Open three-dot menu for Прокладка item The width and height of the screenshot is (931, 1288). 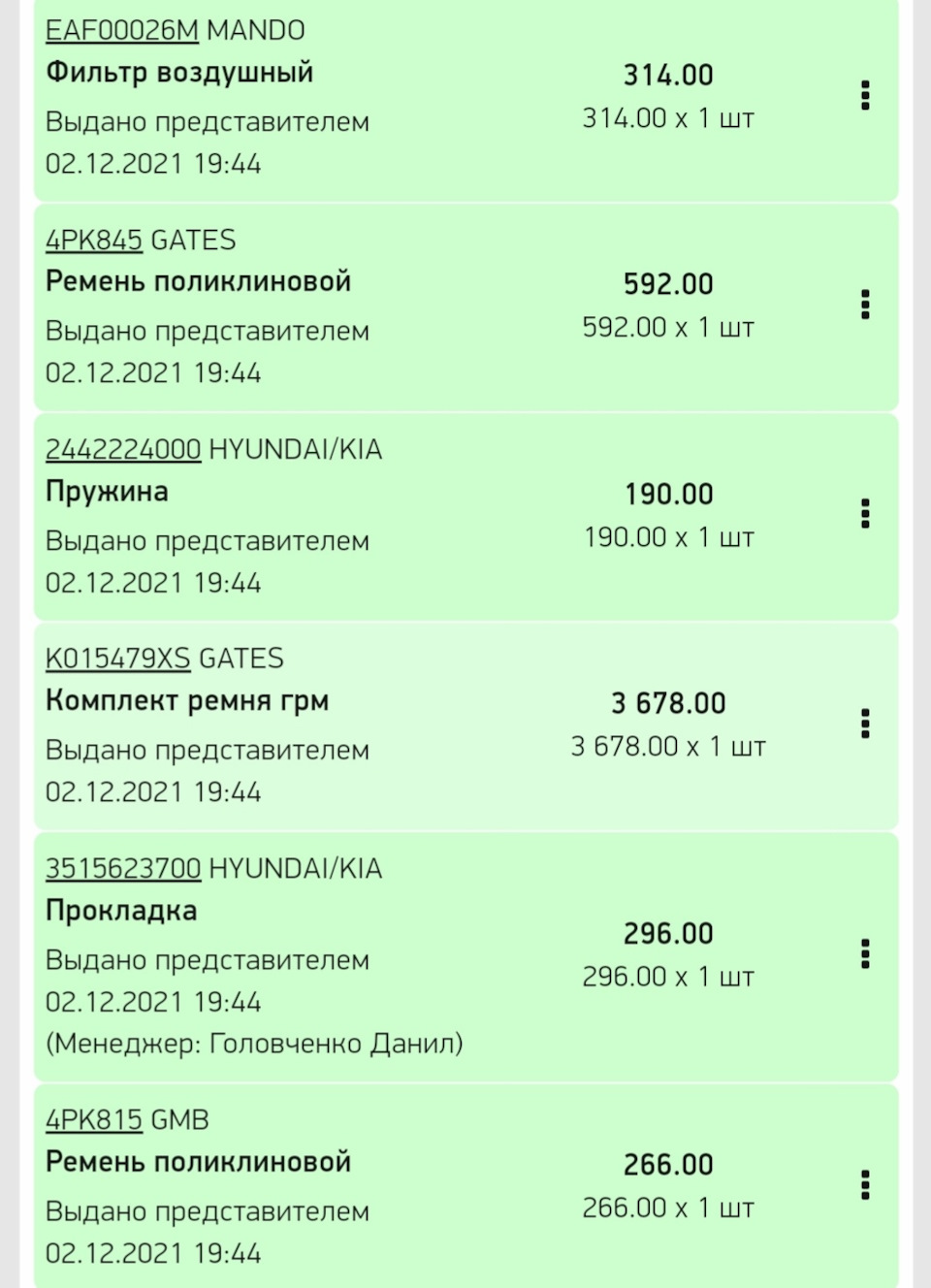pos(865,953)
